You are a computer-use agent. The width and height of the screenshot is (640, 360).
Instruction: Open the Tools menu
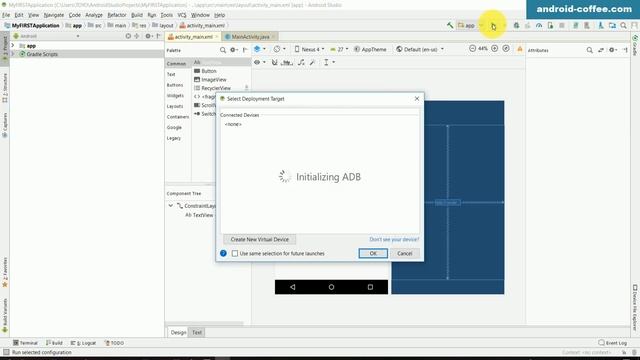pyautogui.click(x=166, y=15)
